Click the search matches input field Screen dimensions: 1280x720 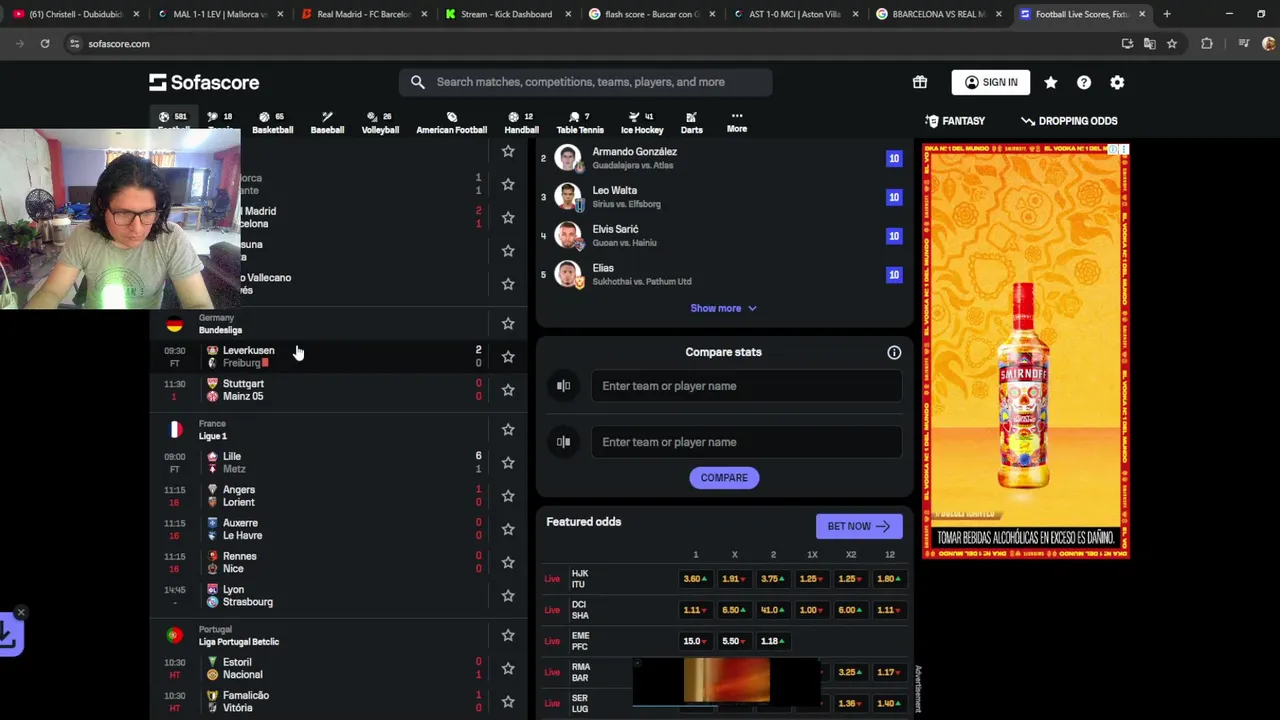coord(586,82)
